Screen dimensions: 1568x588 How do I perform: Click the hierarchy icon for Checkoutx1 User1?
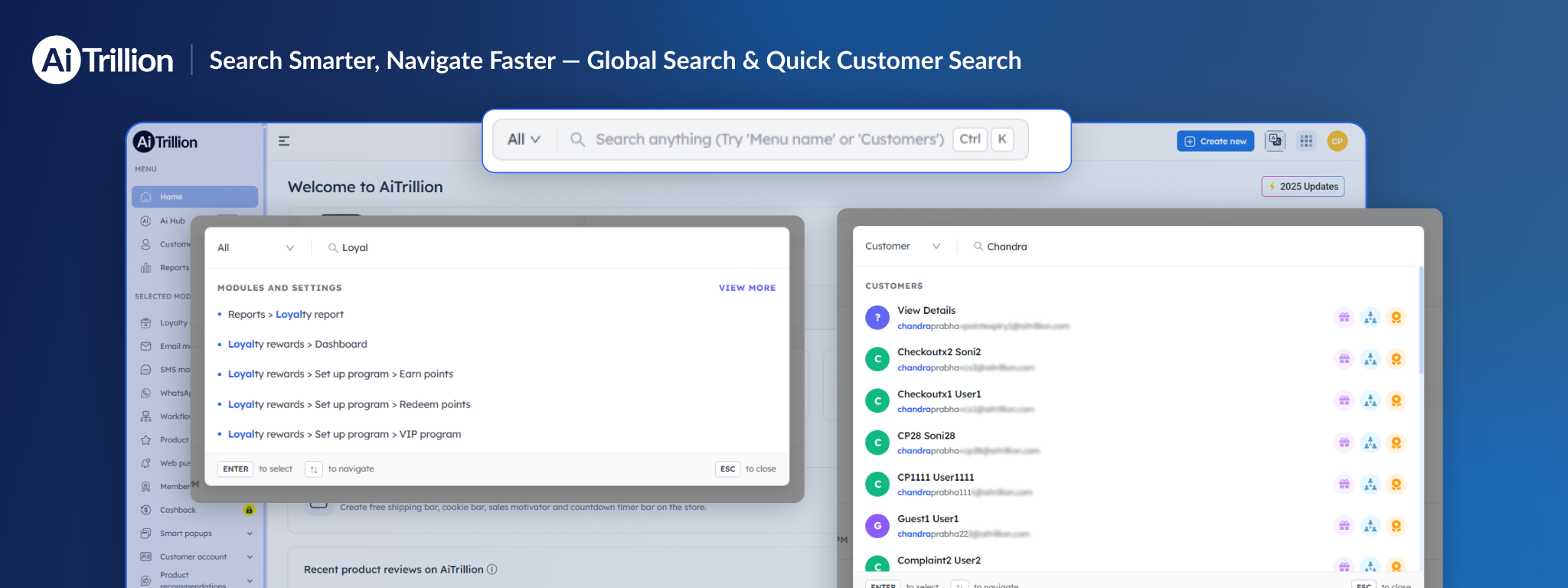coord(1370,400)
